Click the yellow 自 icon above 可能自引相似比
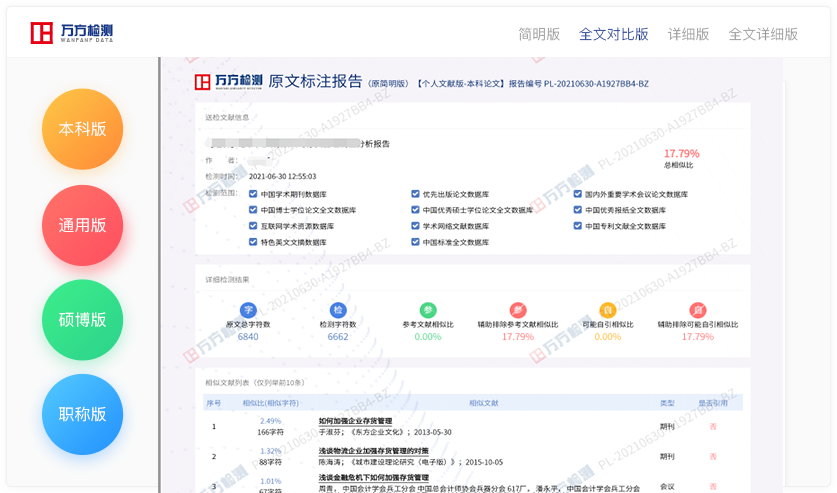Image resolution: width=837 pixels, height=493 pixels. click(x=607, y=310)
